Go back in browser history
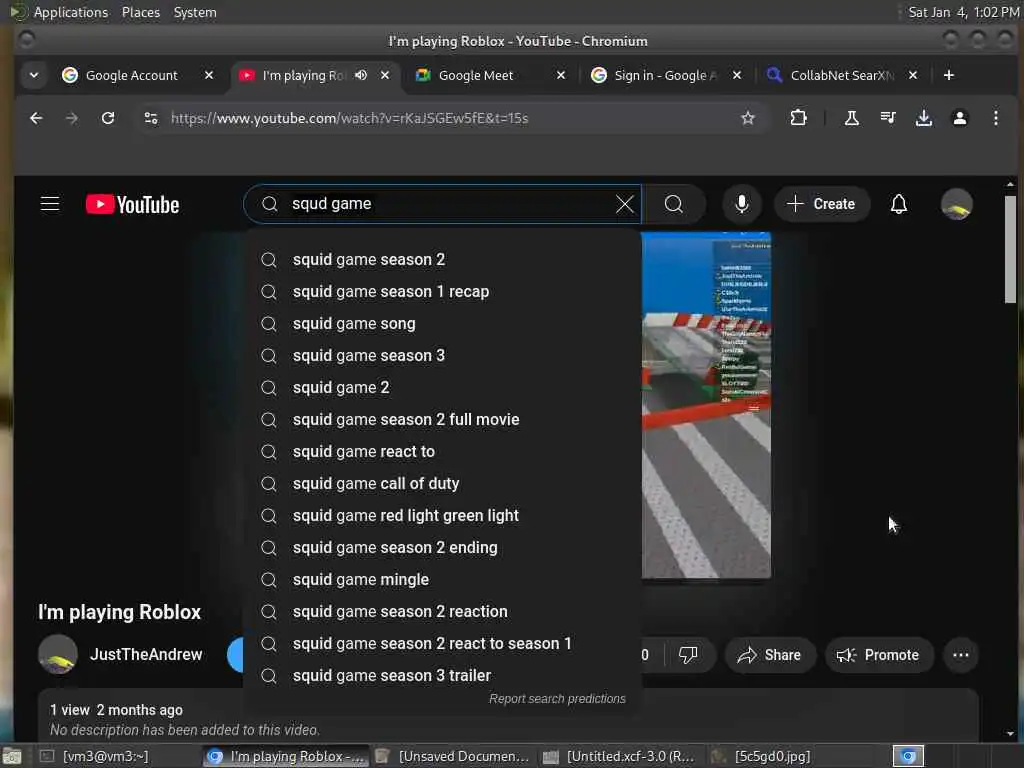The image size is (1024, 768). click(36, 118)
